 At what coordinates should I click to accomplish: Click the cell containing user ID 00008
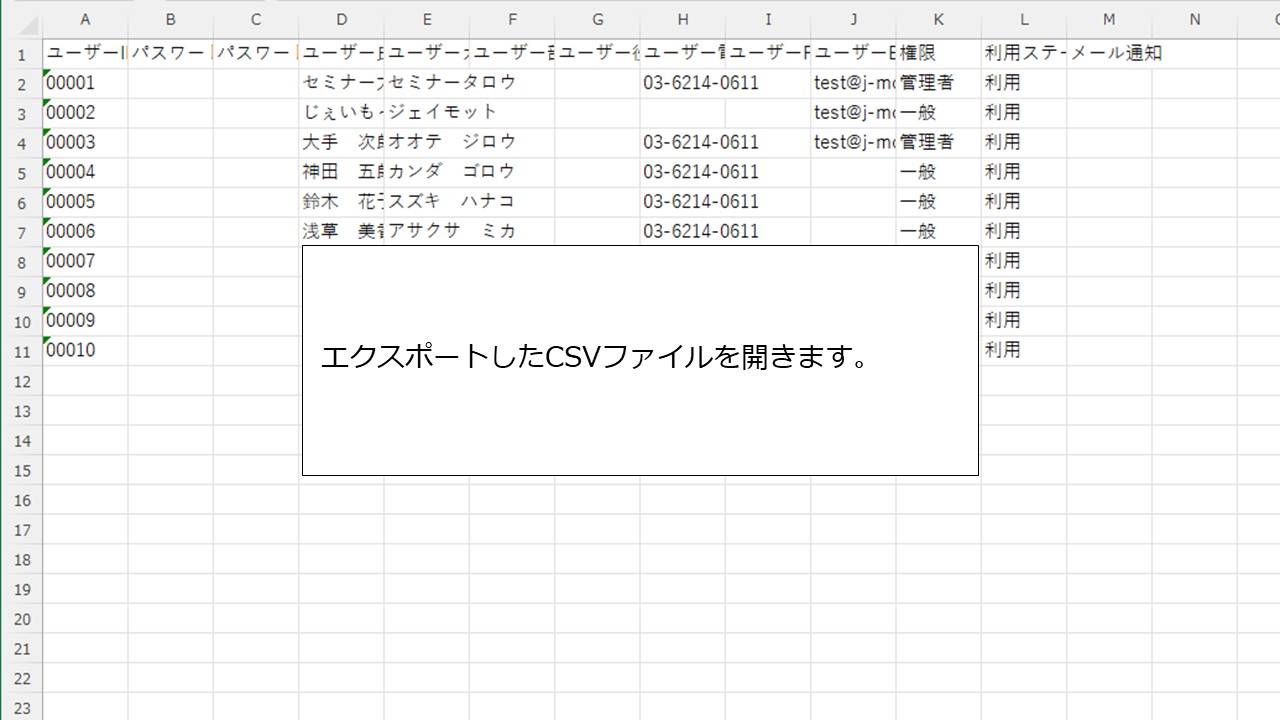tap(85, 291)
